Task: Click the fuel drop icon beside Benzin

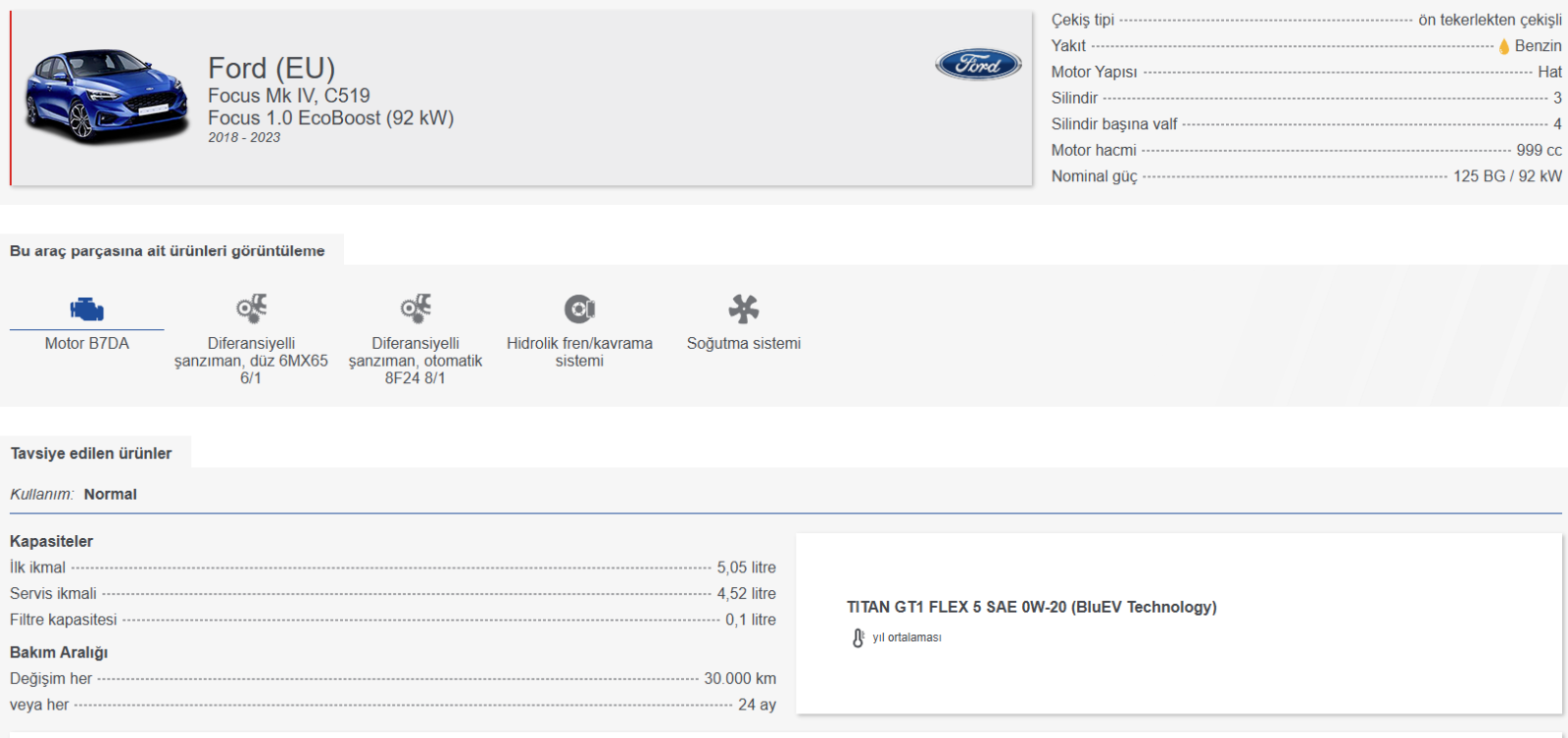Action: click(x=1504, y=46)
